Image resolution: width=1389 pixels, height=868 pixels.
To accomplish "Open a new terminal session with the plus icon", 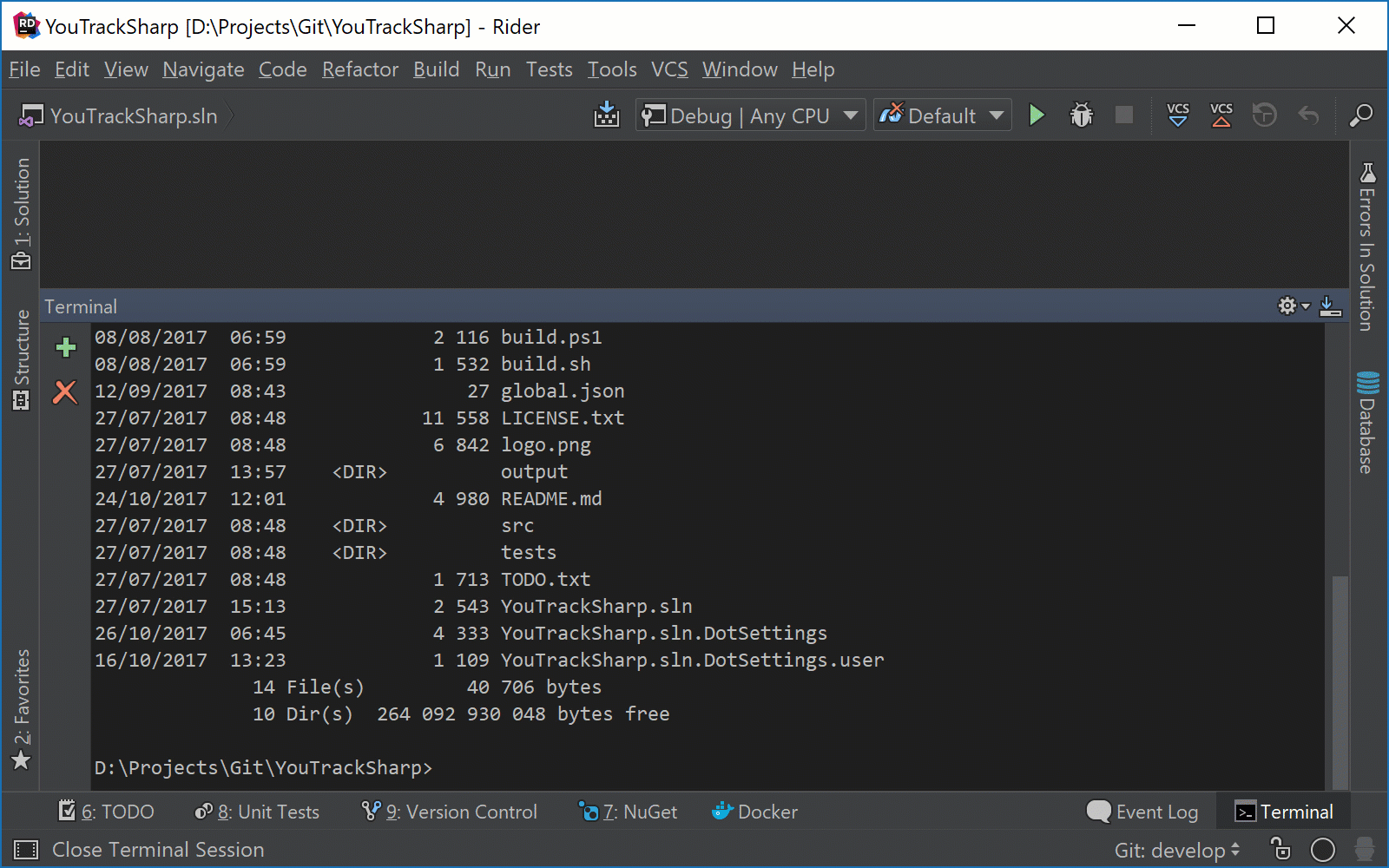I will point(65,347).
